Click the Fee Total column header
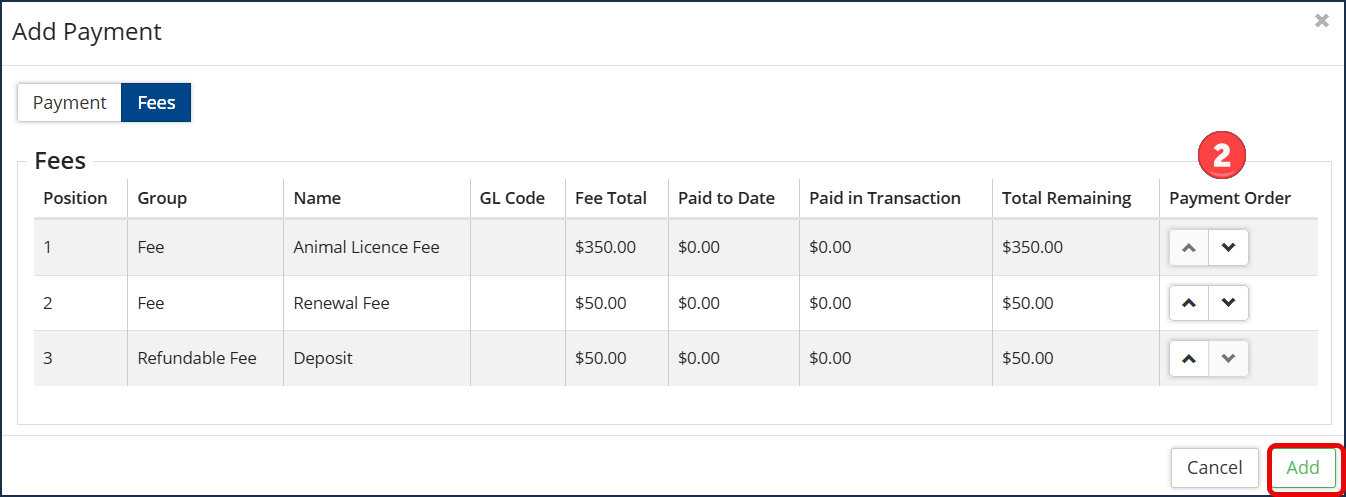The height and width of the screenshot is (497, 1346). (611, 198)
